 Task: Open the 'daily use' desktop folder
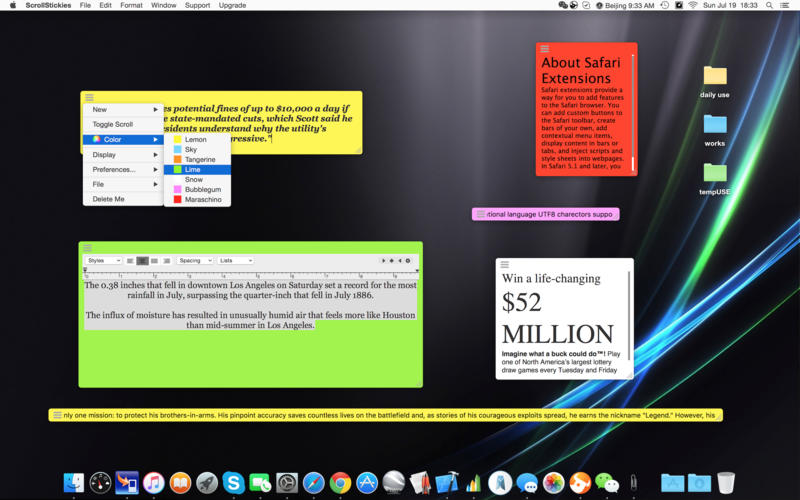(714, 76)
